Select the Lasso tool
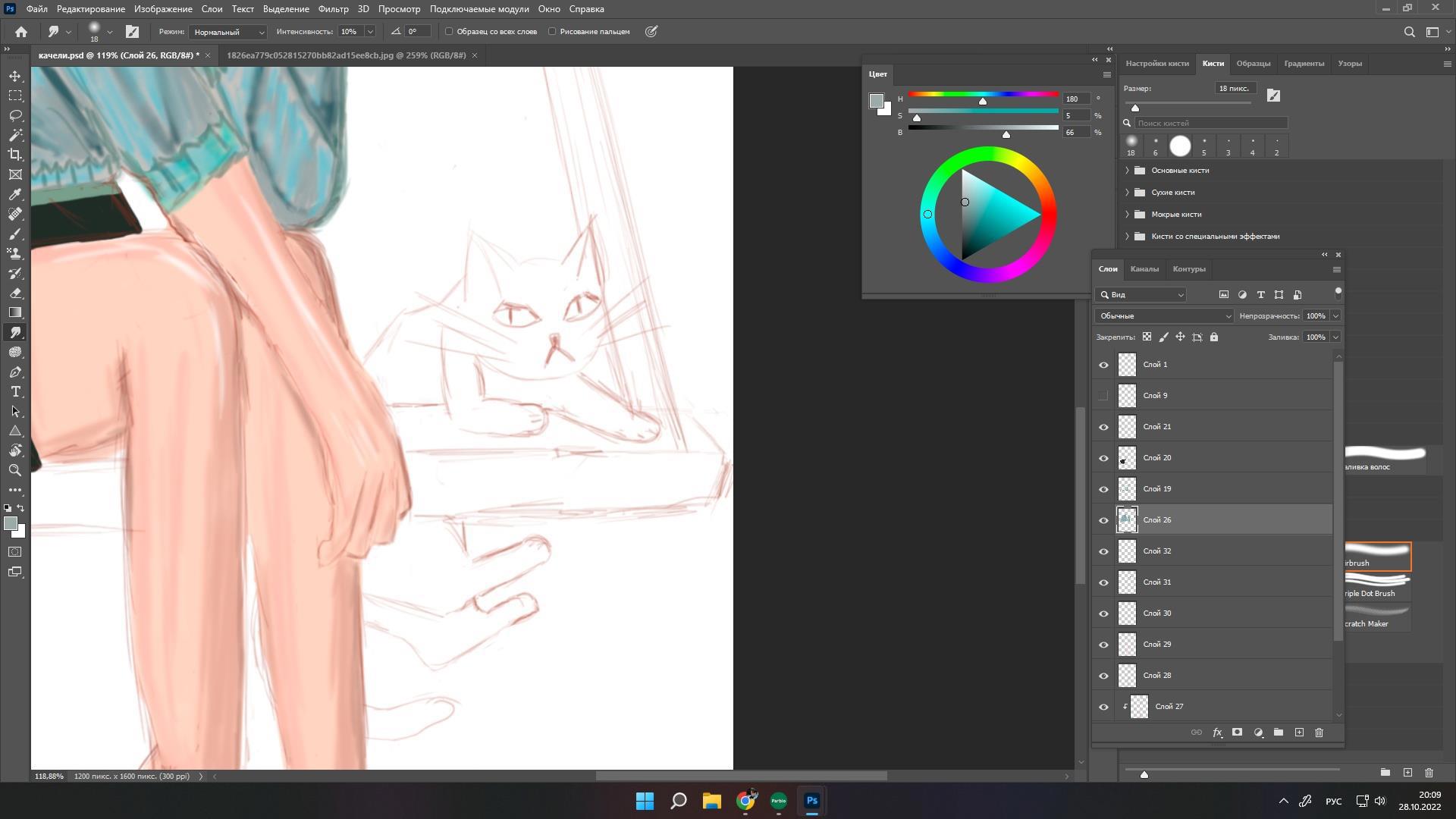This screenshot has width=1456, height=819. pyautogui.click(x=15, y=116)
